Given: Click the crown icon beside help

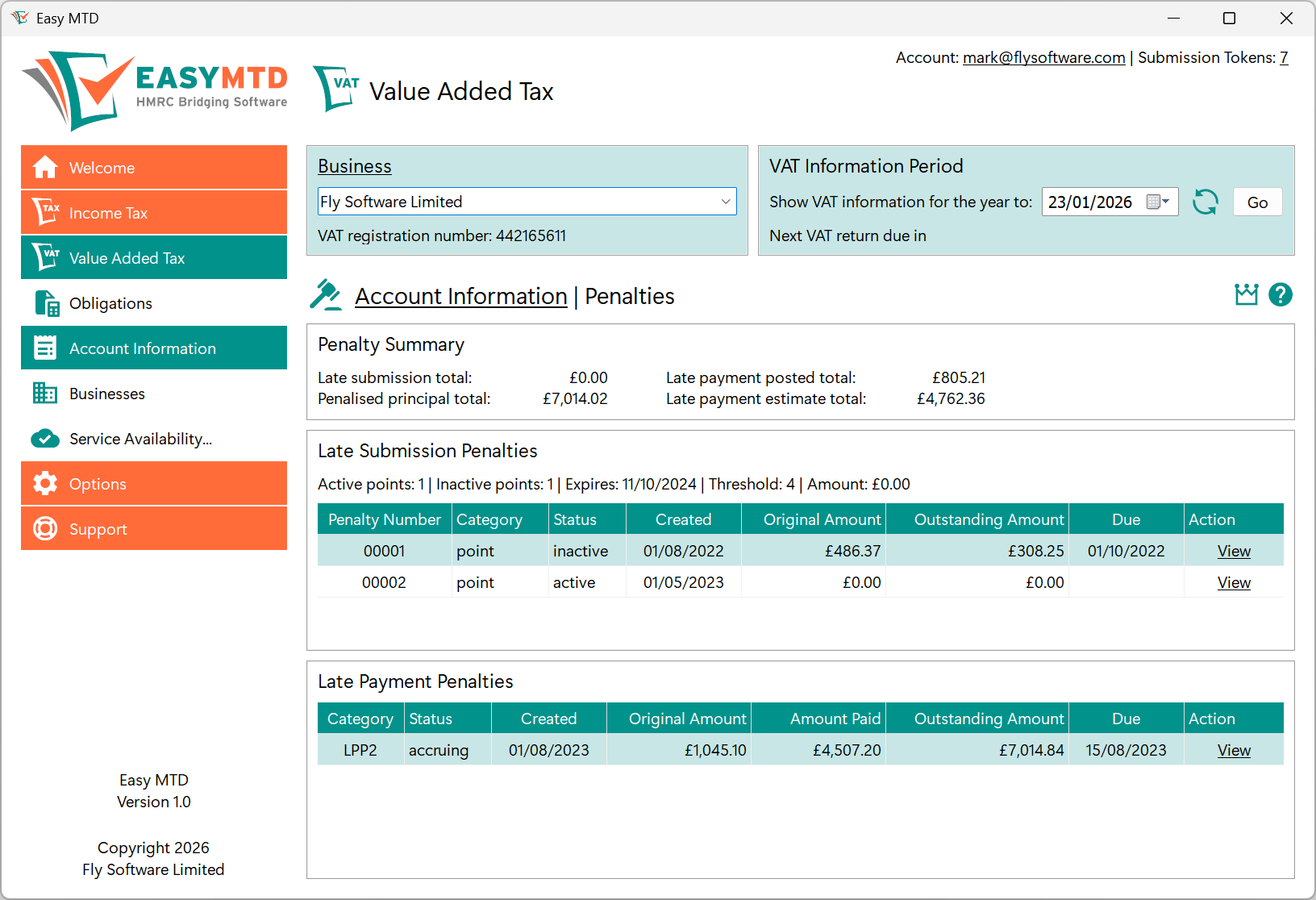Looking at the screenshot, I should click(x=1246, y=295).
